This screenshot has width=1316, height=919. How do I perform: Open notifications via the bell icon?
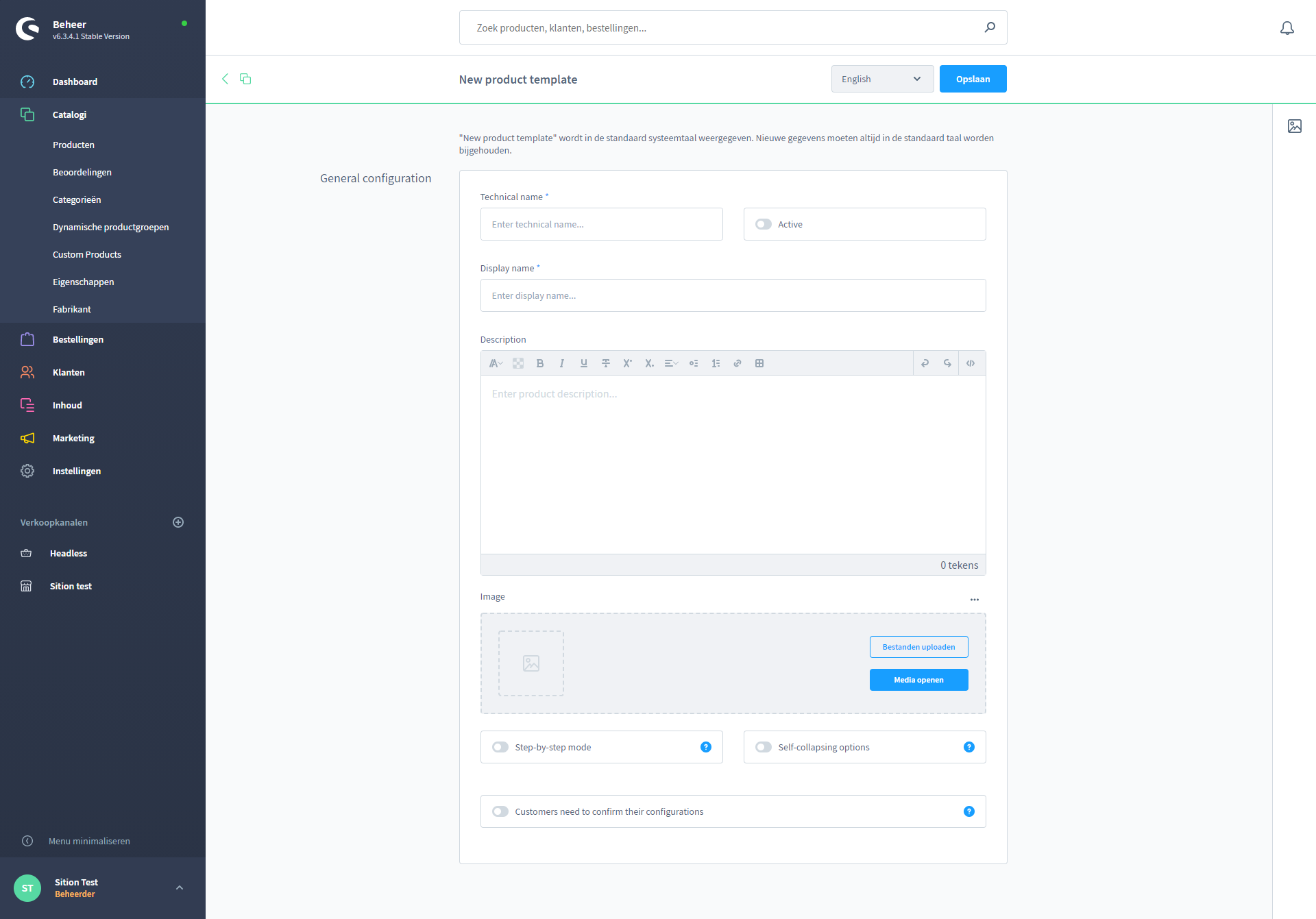[1287, 28]
